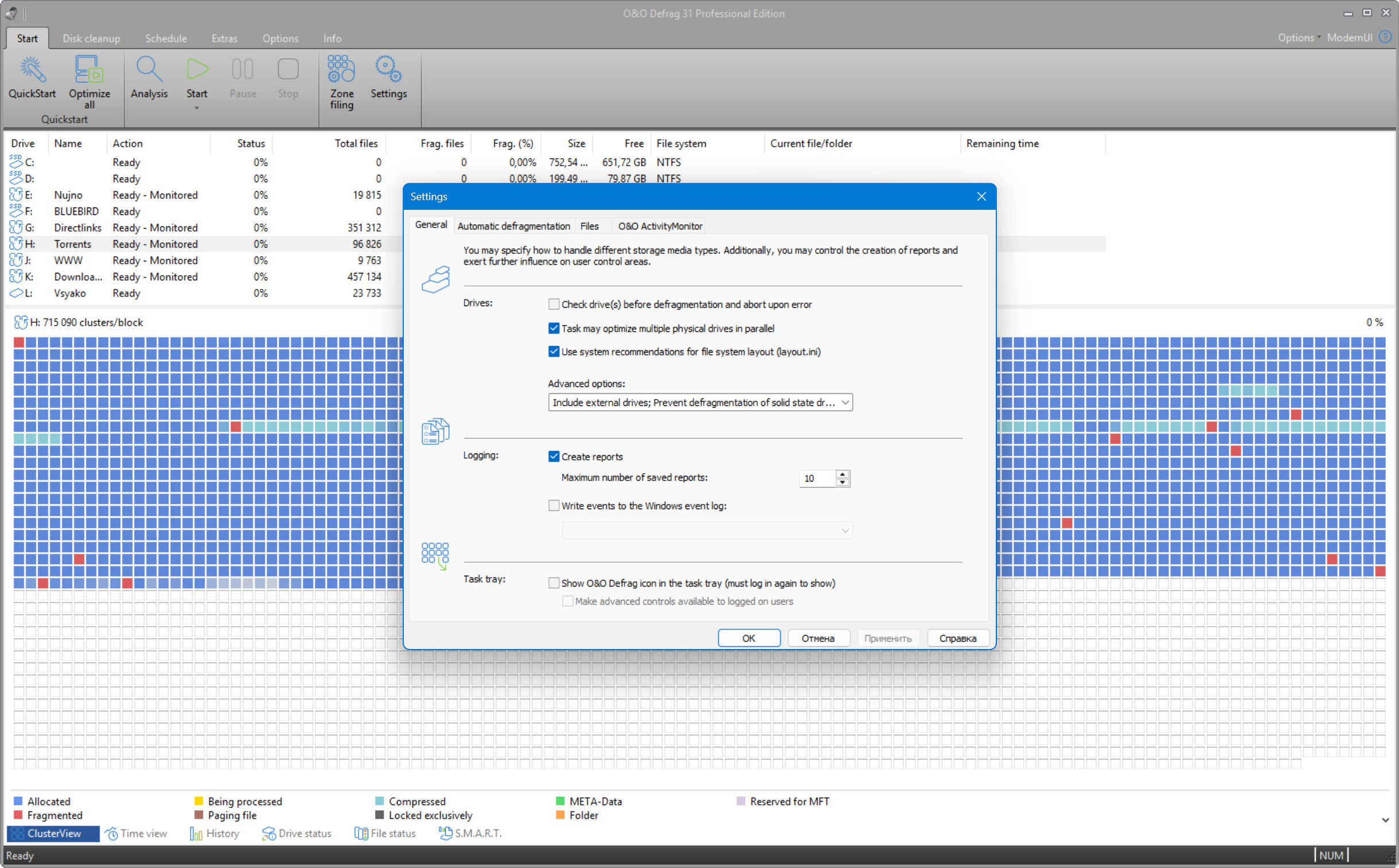Select drive C: icon in list

(x=15, y=162)
